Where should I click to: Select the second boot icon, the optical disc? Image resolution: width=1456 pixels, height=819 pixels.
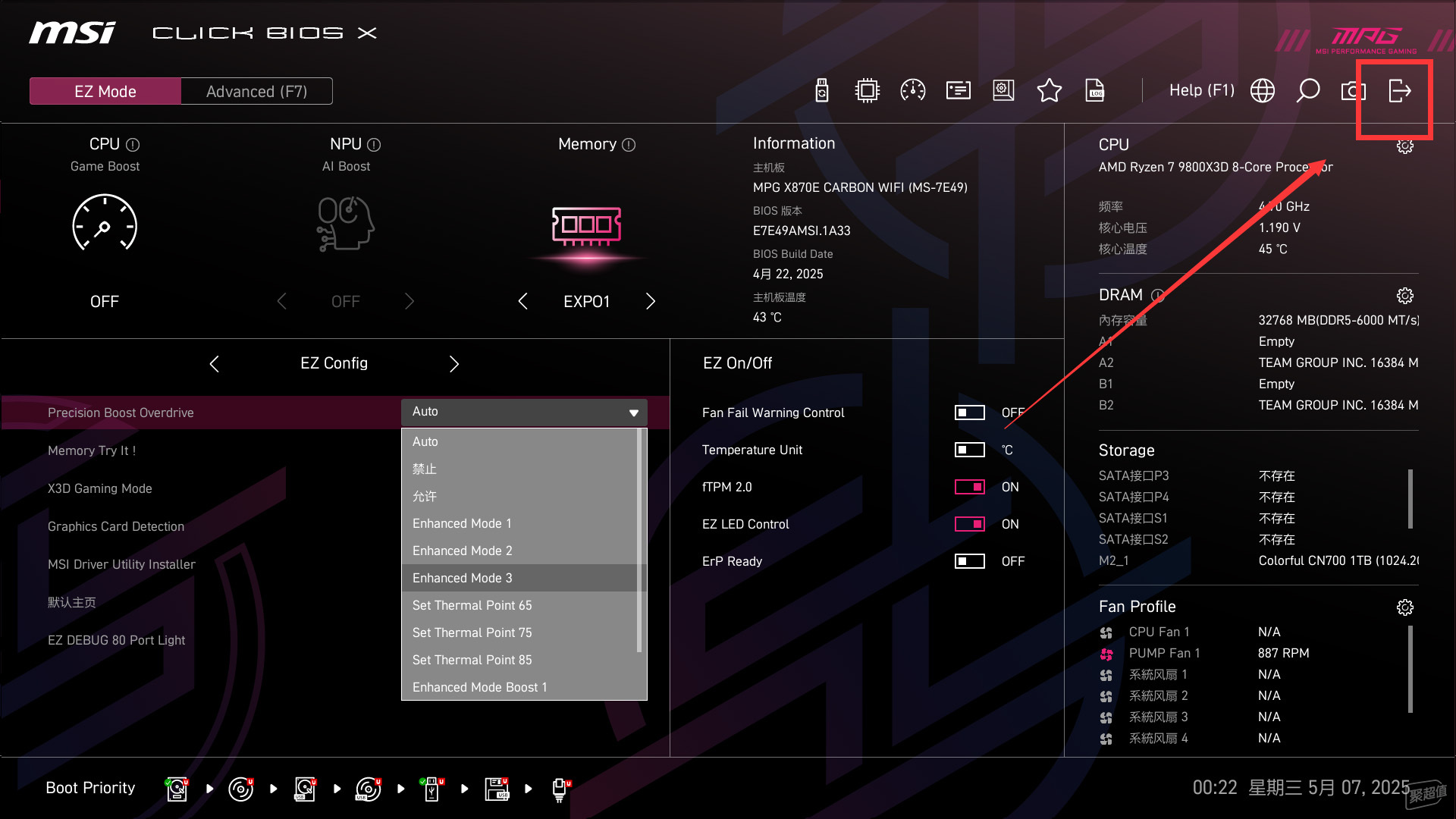pos(241,789)
